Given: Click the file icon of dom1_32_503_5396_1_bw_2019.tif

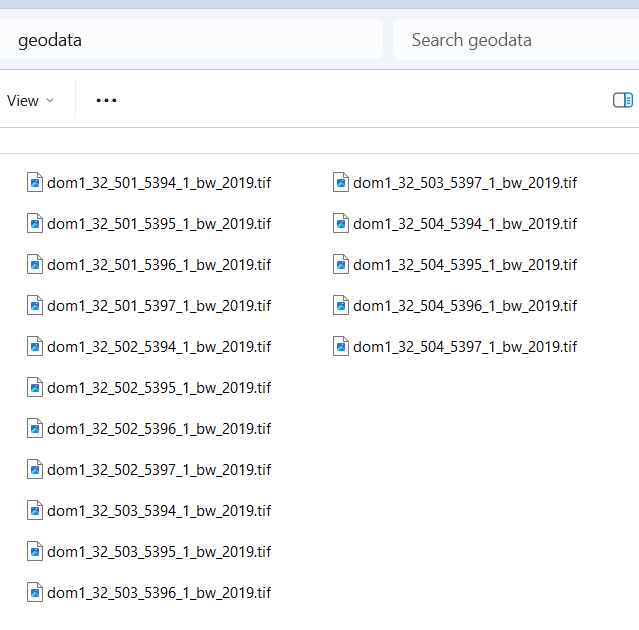Looking at the screenshot, I should (x=35, y=592).
